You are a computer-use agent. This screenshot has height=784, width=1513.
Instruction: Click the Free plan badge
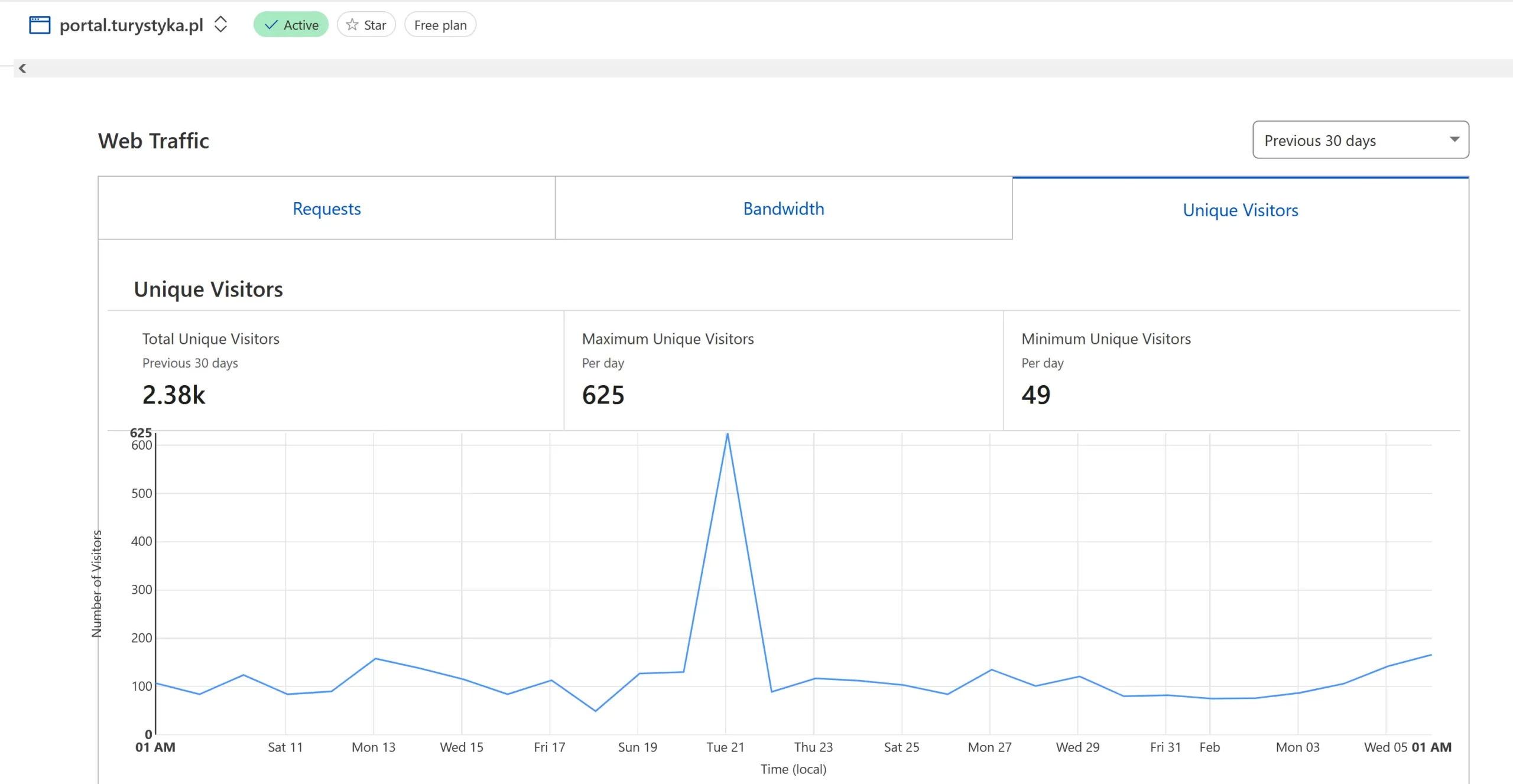coord(440,25)
